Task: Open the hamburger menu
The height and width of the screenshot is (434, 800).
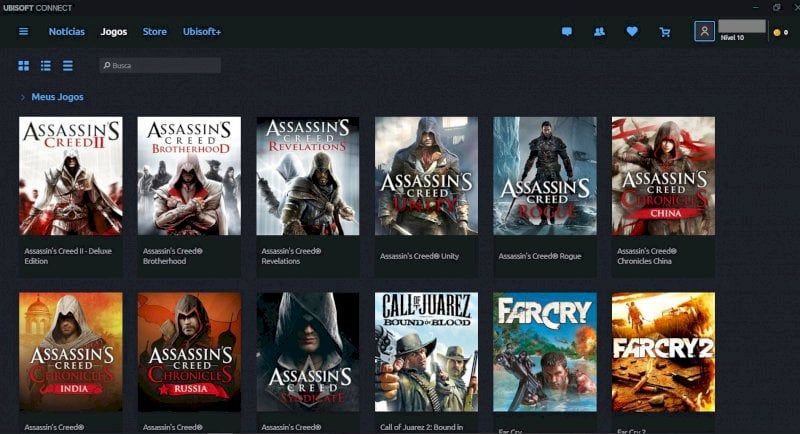Action: pyautogui.click(x=23, y=32)
